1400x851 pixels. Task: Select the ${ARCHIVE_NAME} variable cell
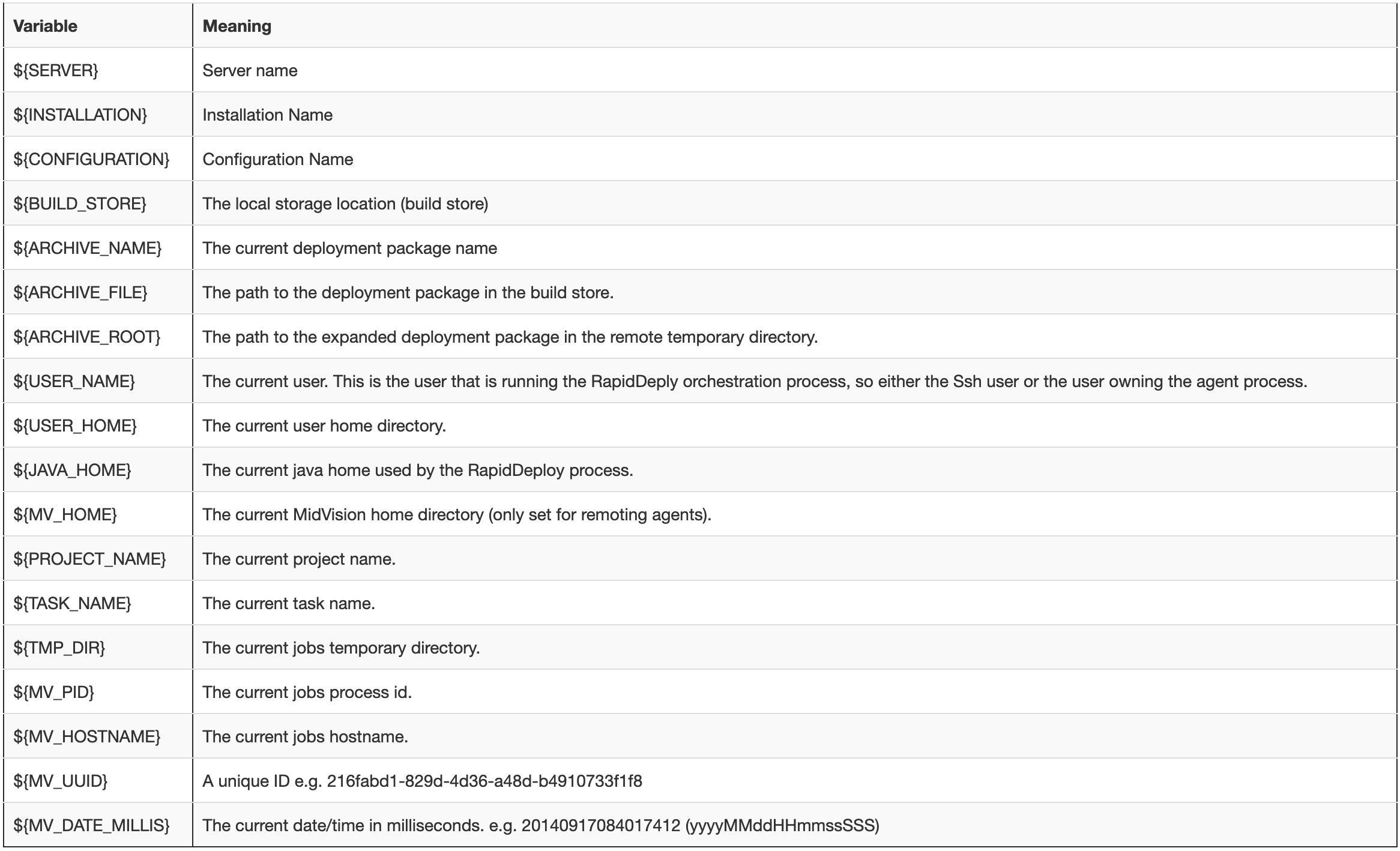tap(98, 248)
